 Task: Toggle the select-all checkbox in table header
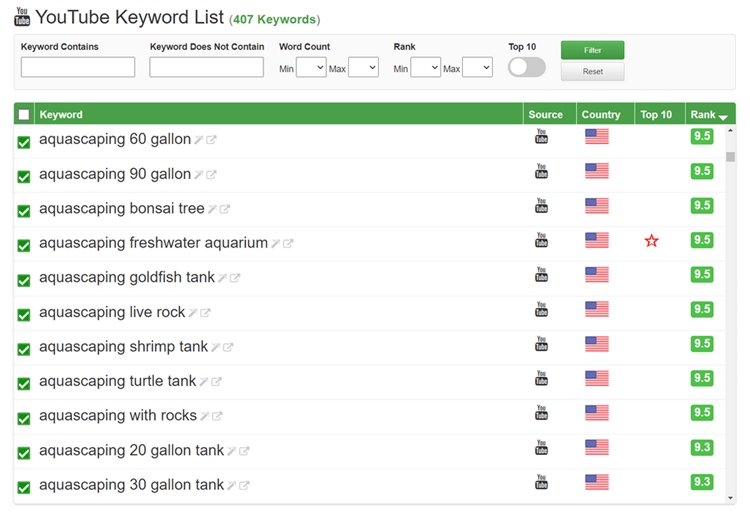tap(24, 115)
